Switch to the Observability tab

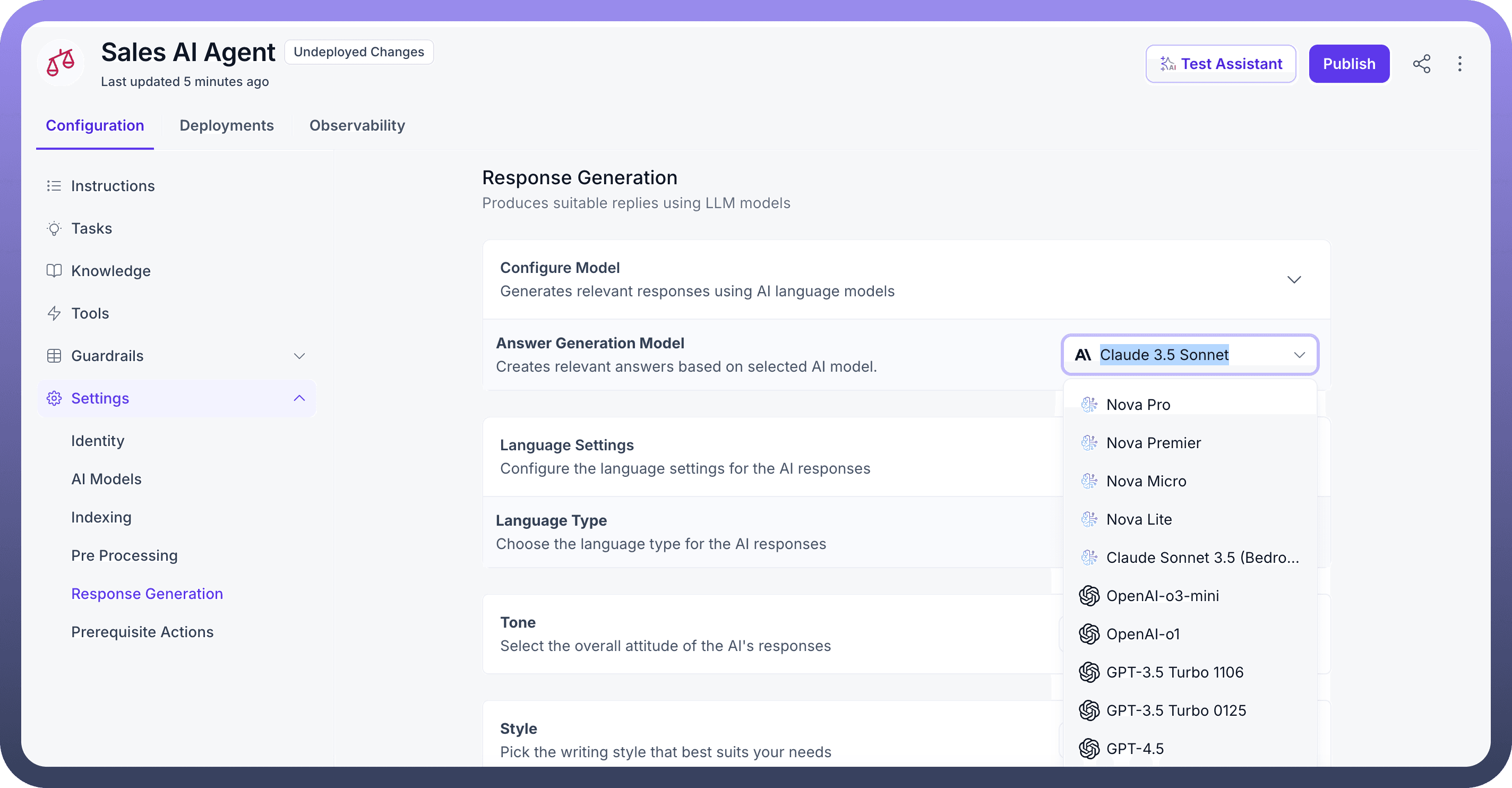(357, 125)
